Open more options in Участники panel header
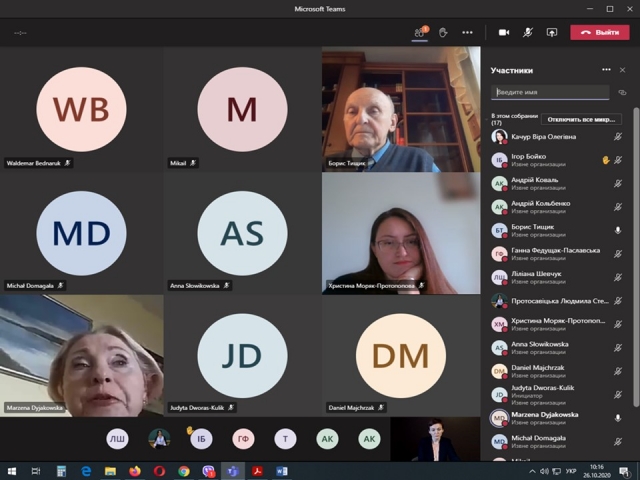The image size is (640, 480). 606,70
